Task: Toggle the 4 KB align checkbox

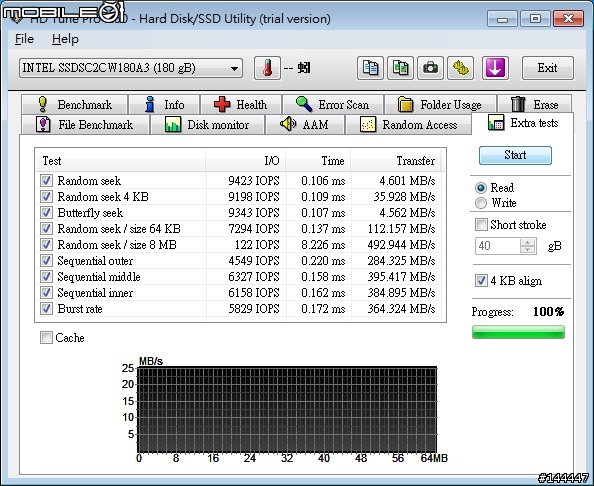Action: (x=481, y=281)
